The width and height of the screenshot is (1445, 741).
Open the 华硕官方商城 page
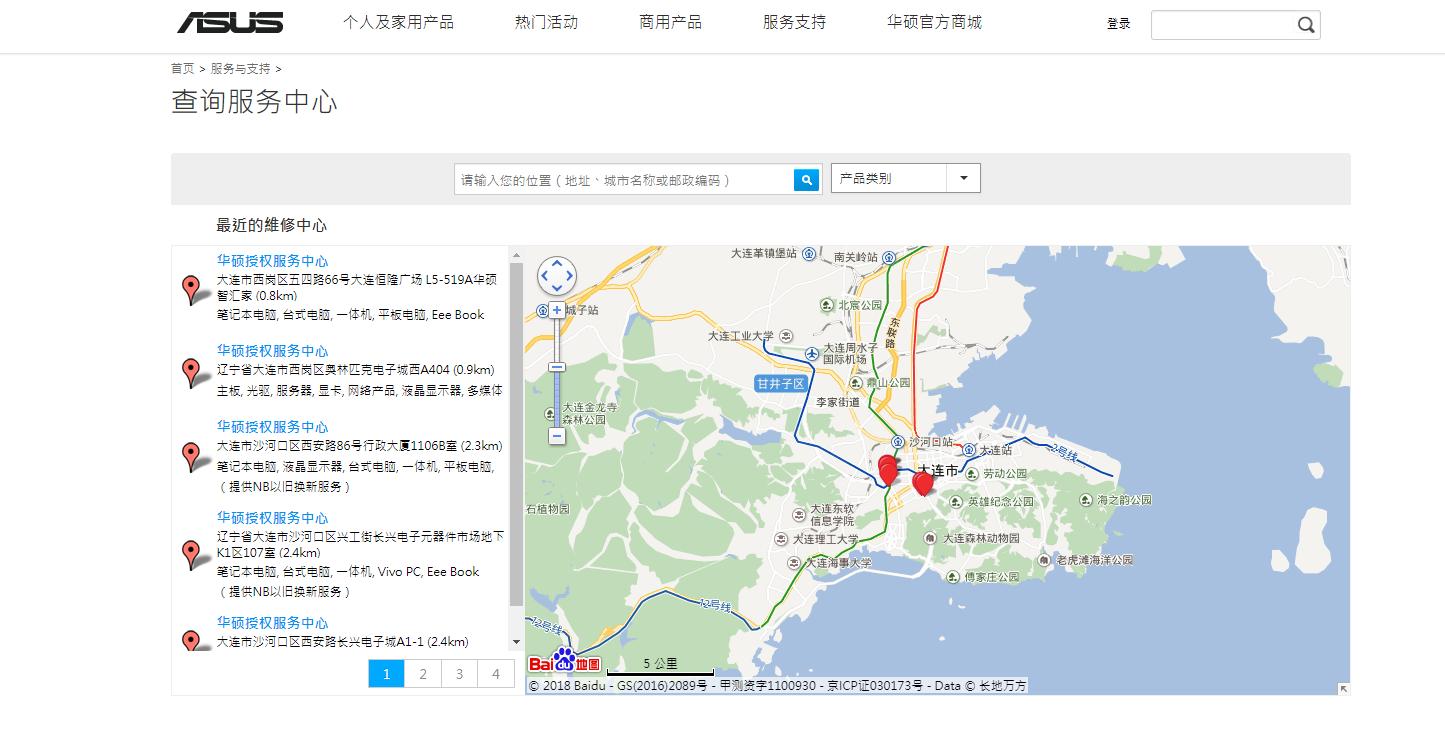pyautogui.click(x=931, y=22)
